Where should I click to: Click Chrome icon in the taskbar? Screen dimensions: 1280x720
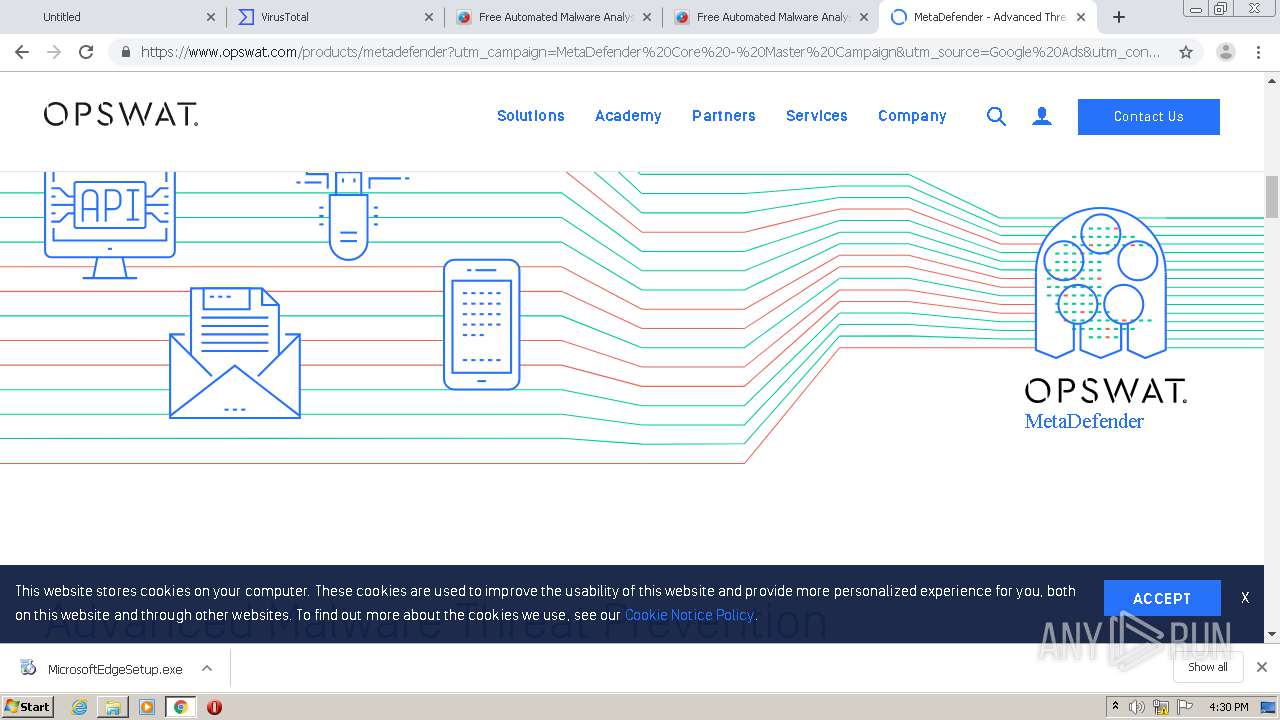(x=180, y=707)
